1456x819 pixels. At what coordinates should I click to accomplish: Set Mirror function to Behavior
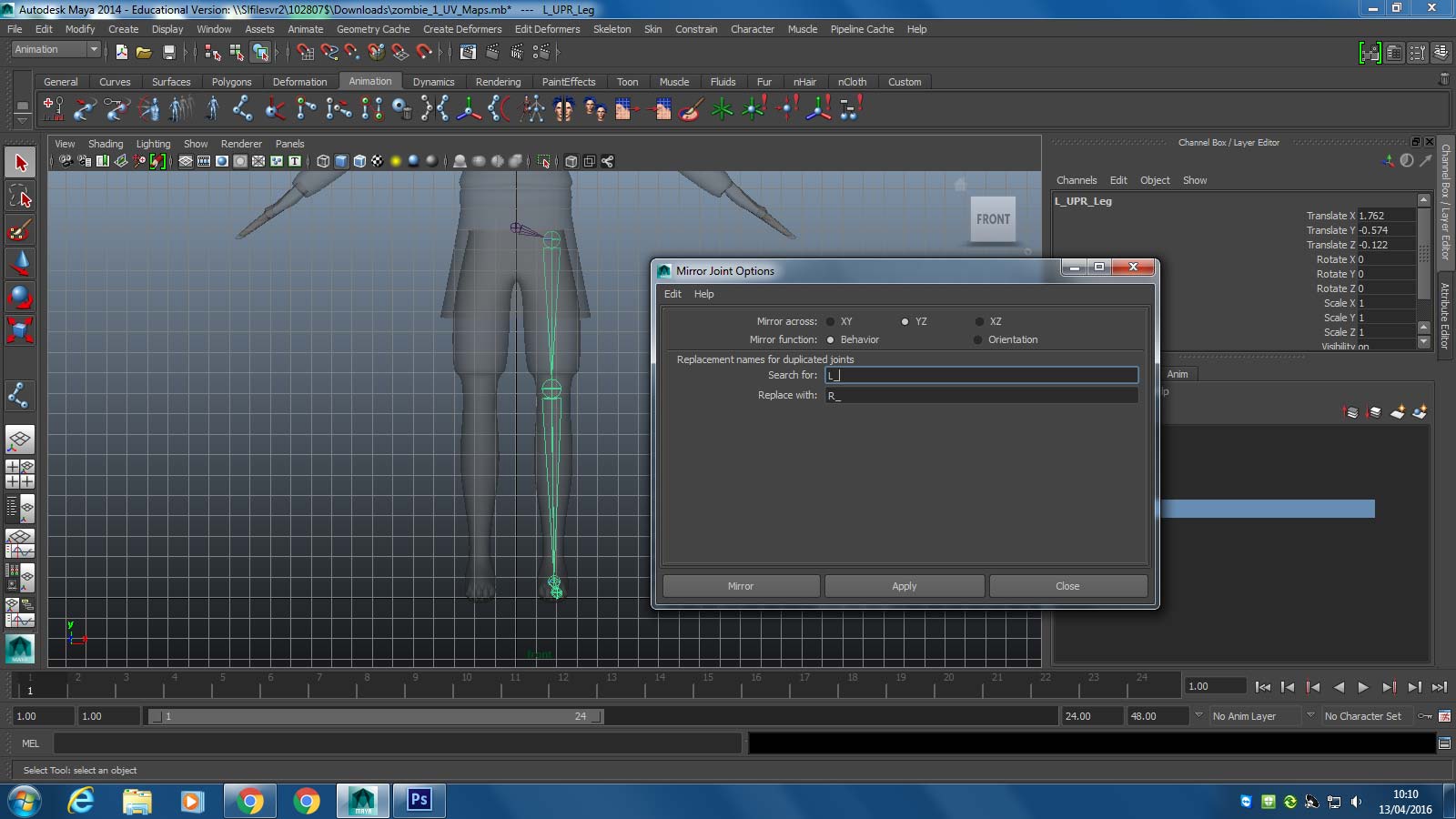[831, 339]
